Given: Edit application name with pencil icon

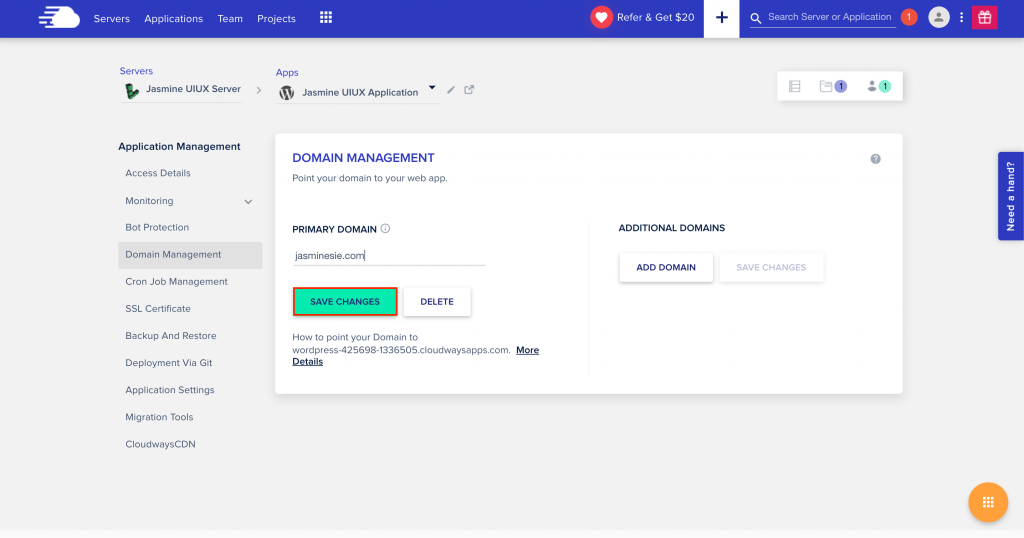Looking at the screenshot, I should click(x=451, y=90).
